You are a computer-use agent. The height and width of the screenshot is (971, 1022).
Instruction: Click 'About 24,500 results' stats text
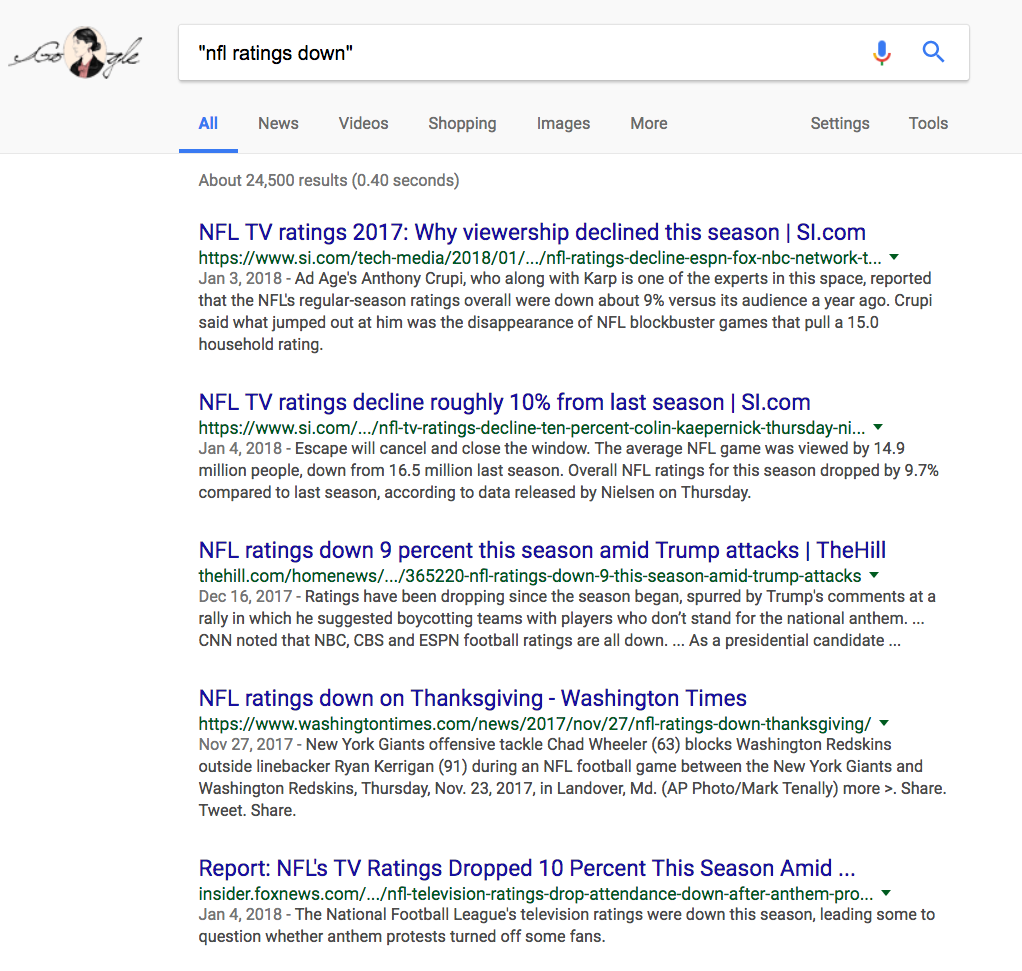(329, 181)
